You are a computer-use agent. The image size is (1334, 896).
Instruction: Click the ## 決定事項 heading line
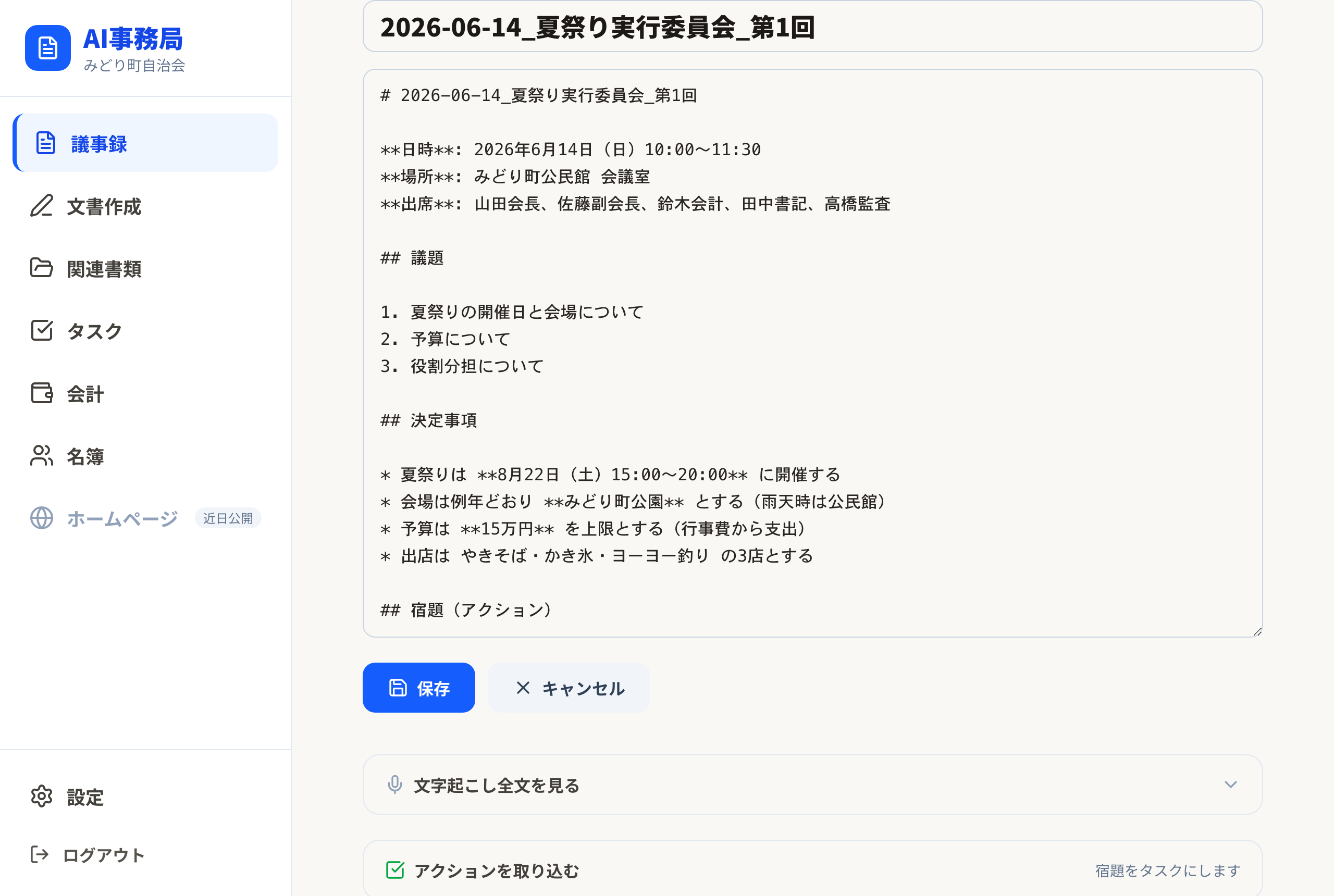[x=429, y=420]
